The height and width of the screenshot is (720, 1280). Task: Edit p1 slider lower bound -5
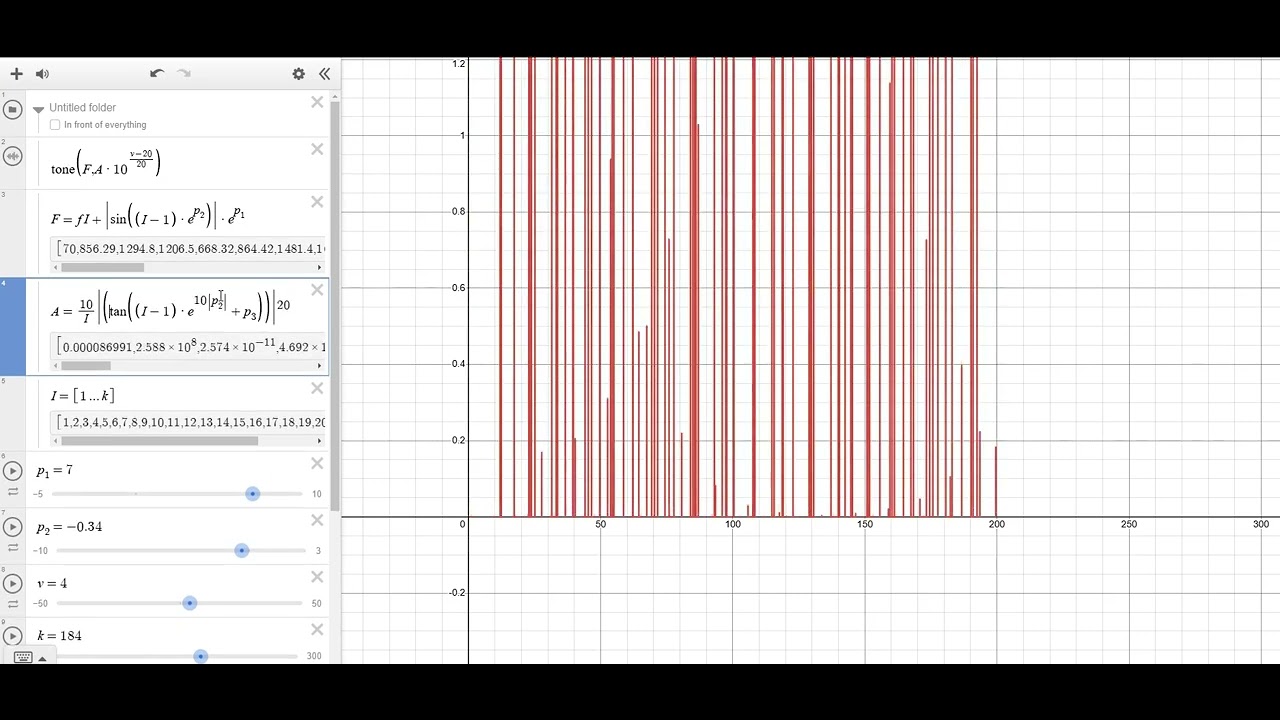38,494
